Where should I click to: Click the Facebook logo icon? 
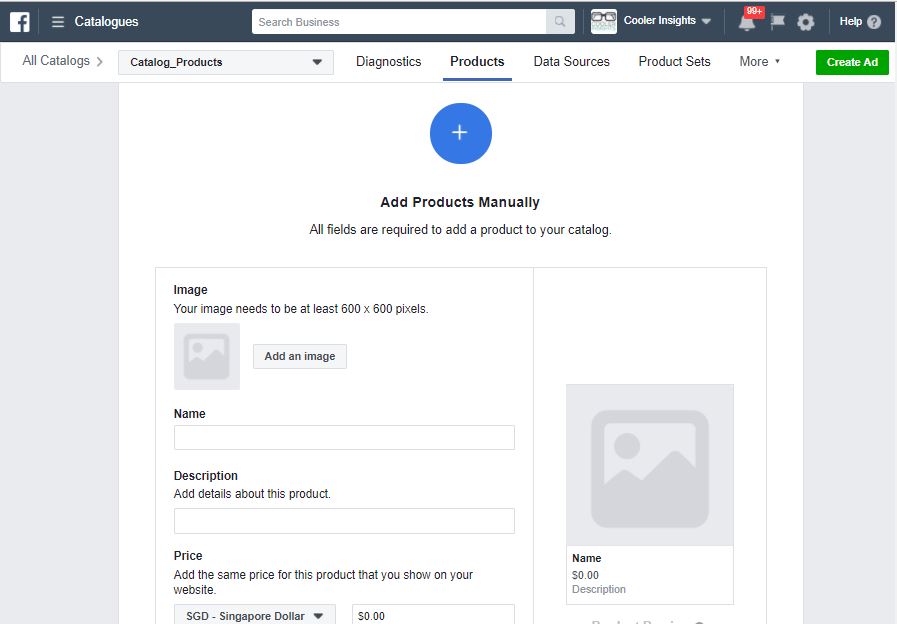pyautogui.click(x=19, y=22)
